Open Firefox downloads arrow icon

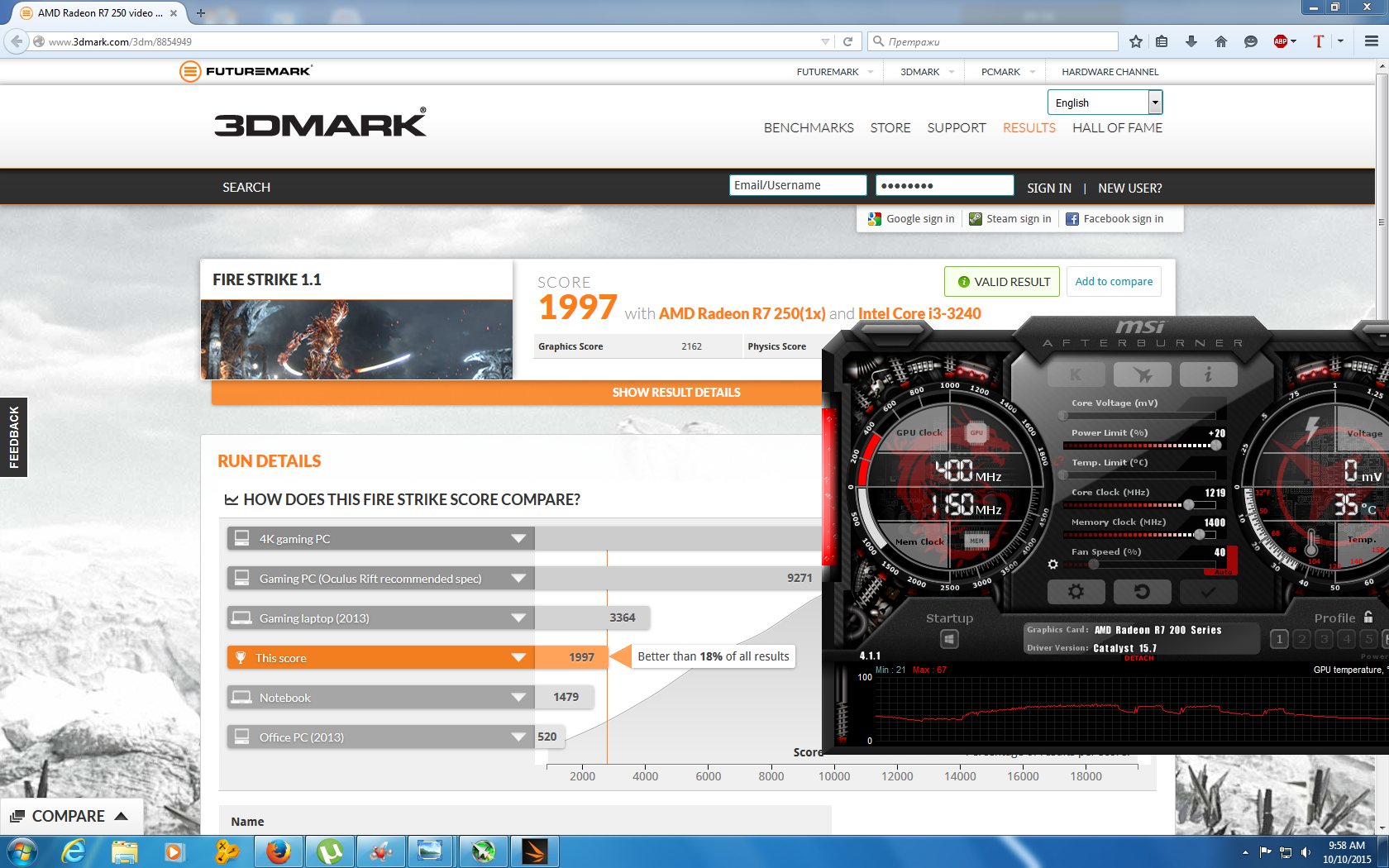pyautogui.click(x=1191, y=41)
